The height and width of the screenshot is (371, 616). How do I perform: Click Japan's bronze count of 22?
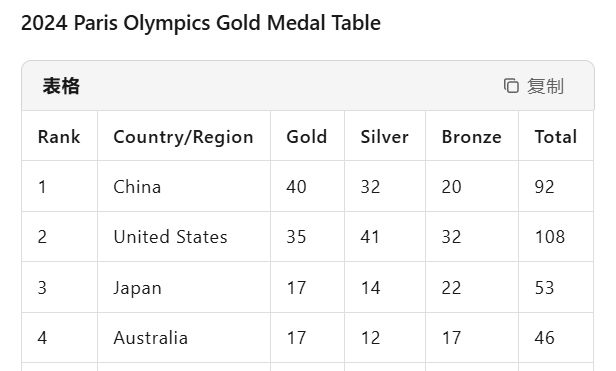(451, 288)
